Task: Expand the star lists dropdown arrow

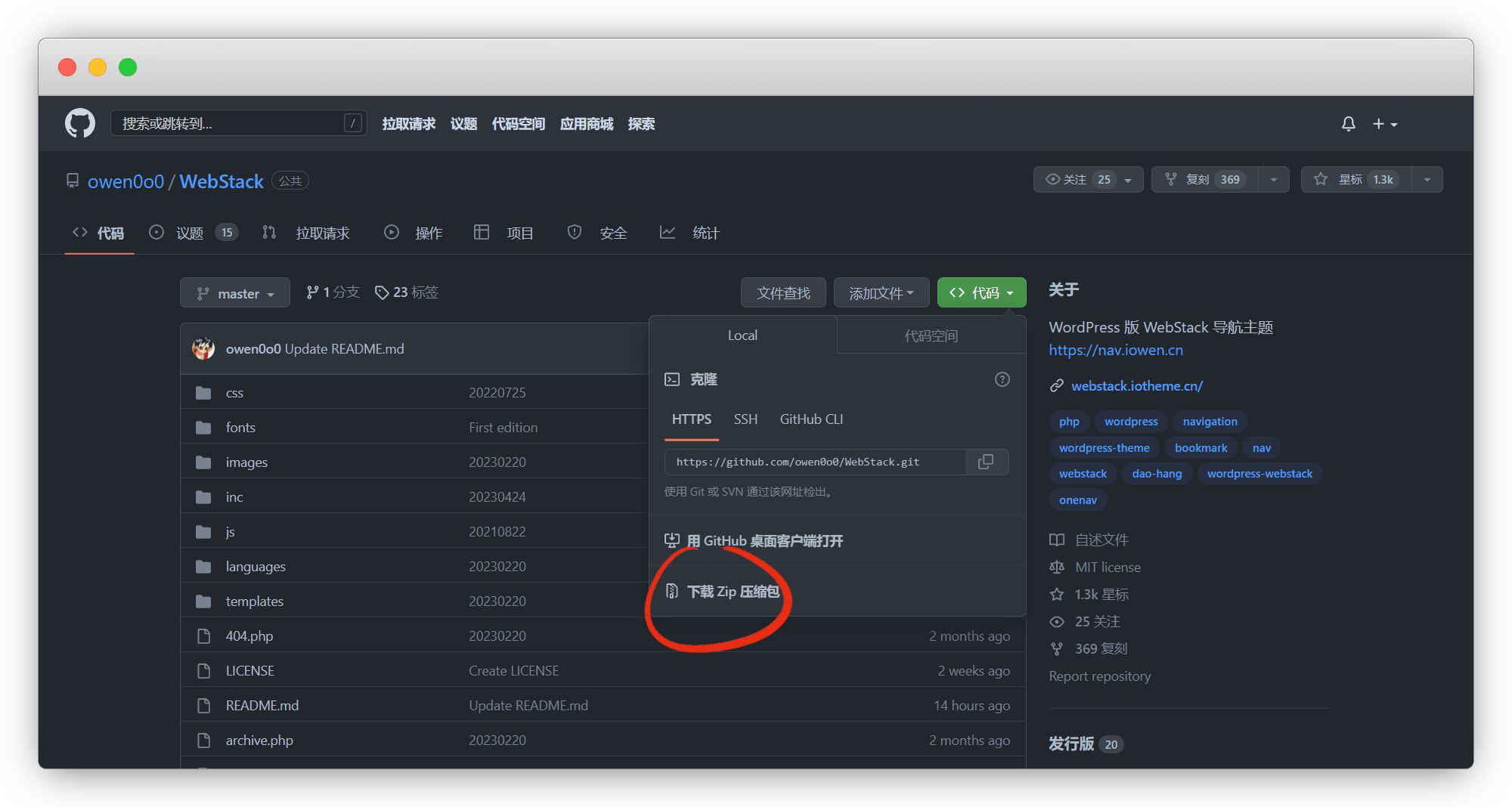Action: 1427,180
